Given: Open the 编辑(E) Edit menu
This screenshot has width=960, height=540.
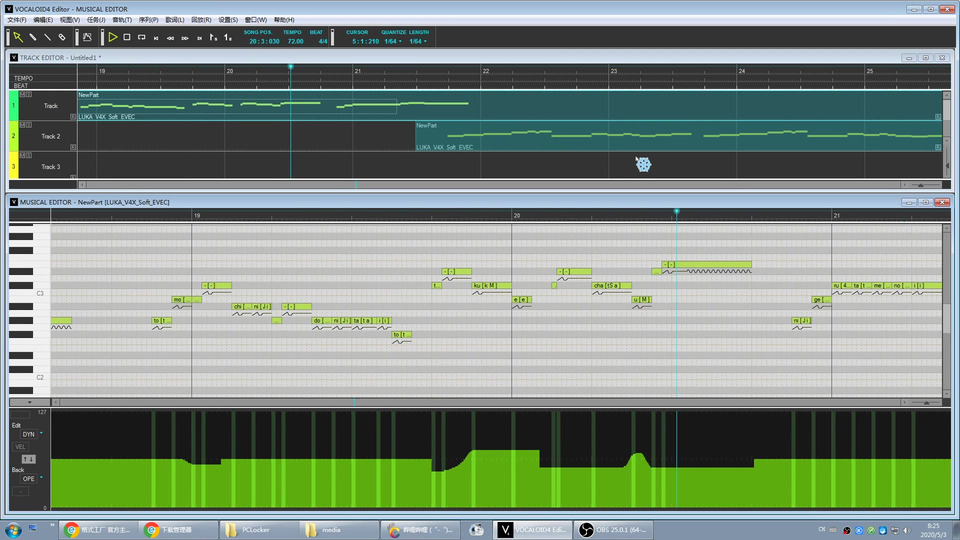Looking at the screenshot, I should (43, 20).
